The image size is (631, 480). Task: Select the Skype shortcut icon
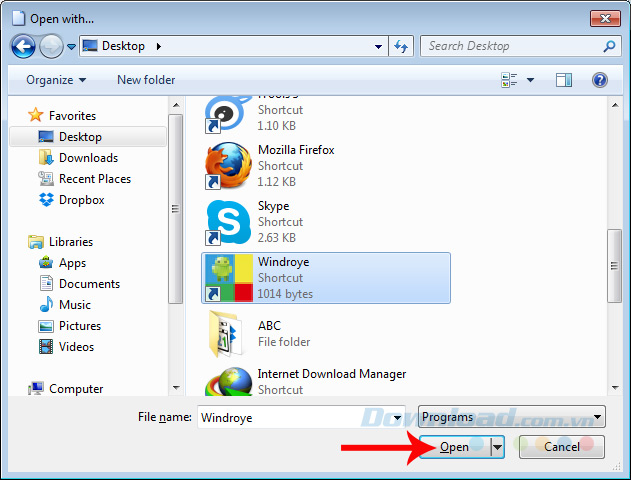[227, 222]
